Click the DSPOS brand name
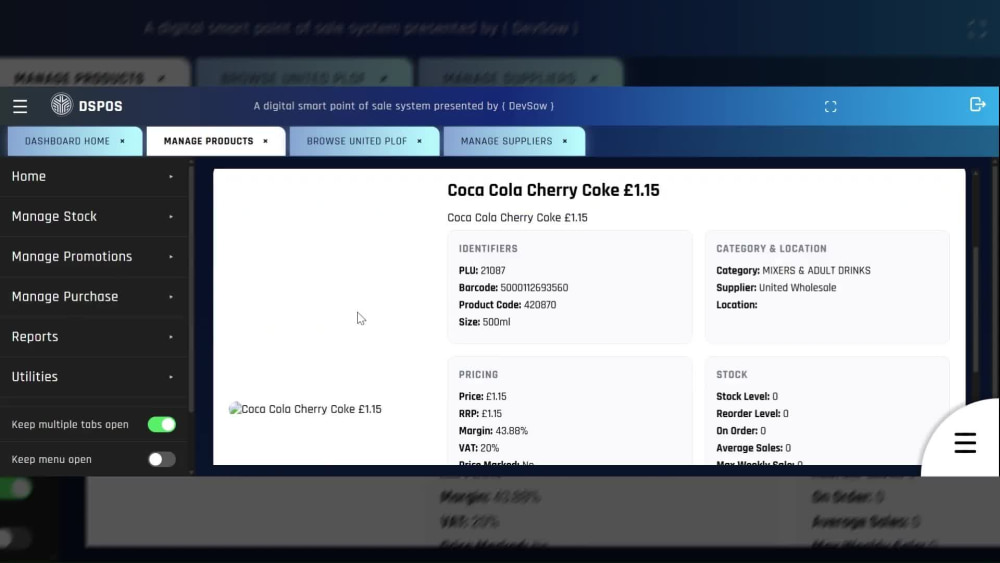Viewport: 1000px width, 563px height. (100, 106)
